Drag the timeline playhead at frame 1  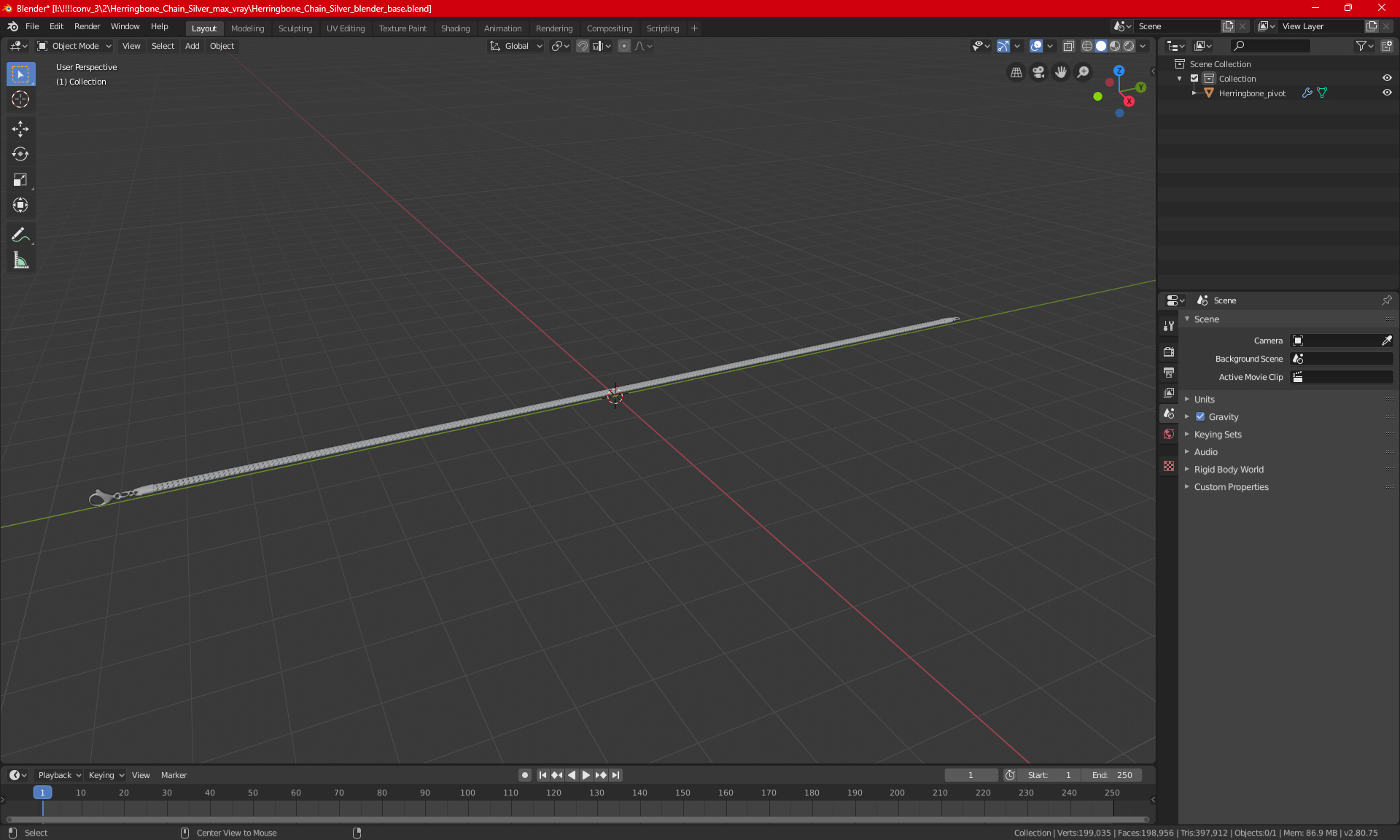(42, 792)
